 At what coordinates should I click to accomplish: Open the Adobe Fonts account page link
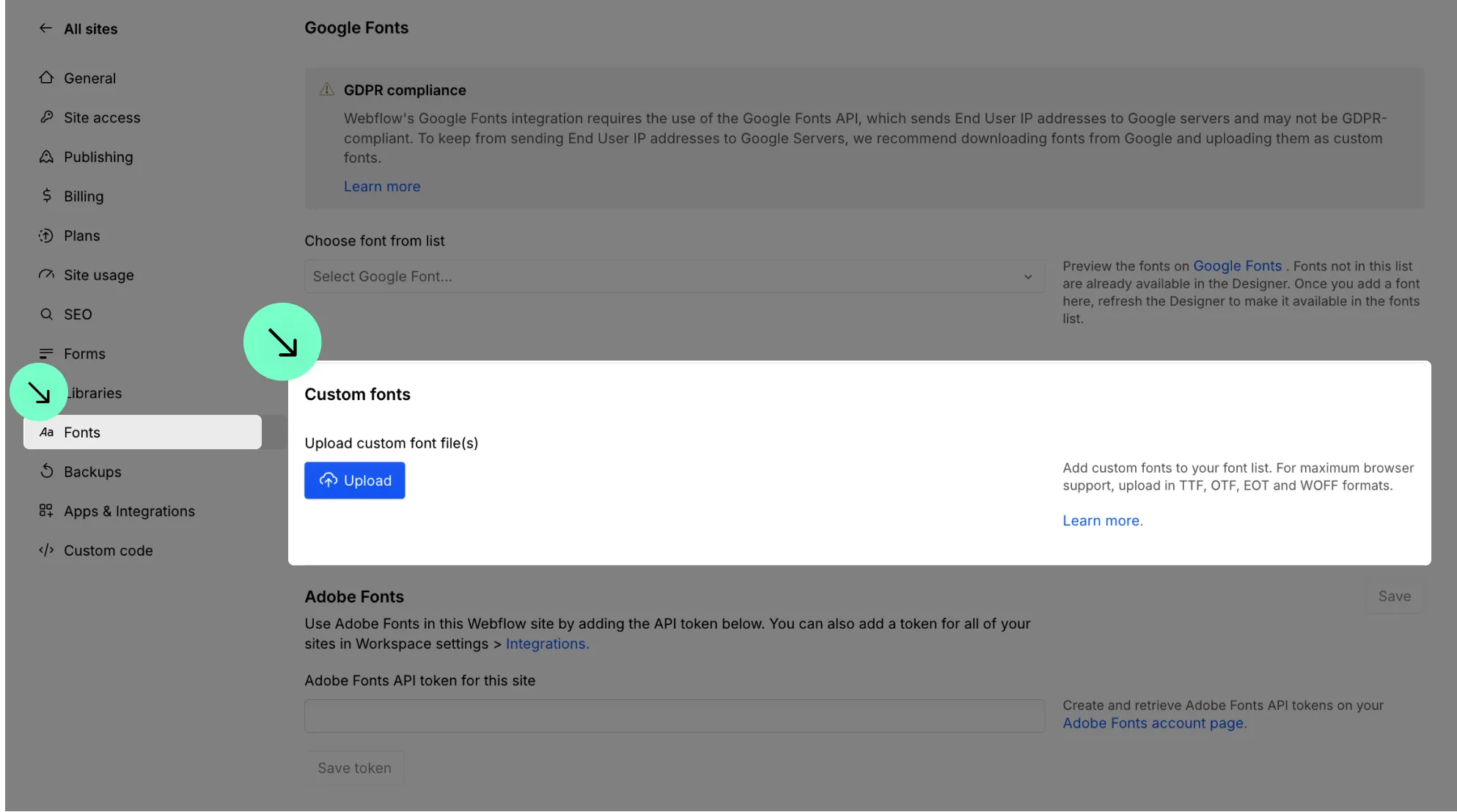click(1154, 723)
